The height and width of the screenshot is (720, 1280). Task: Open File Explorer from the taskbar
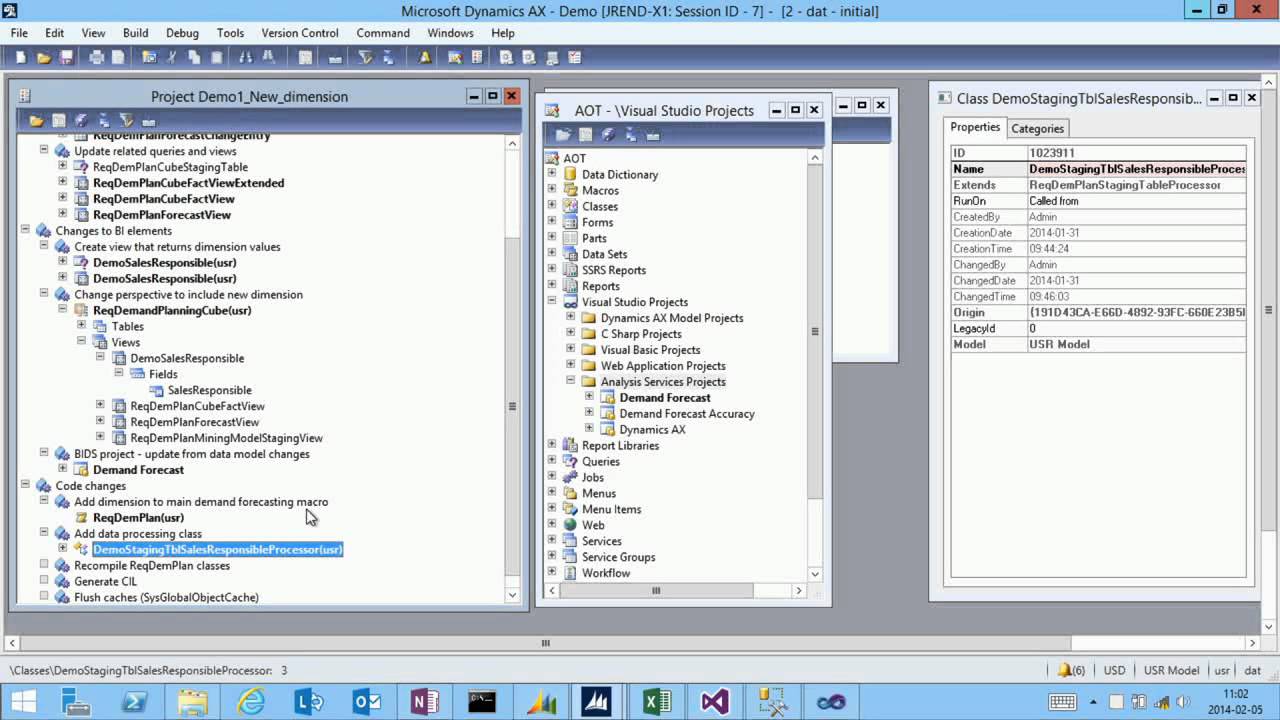coord(192,701)
